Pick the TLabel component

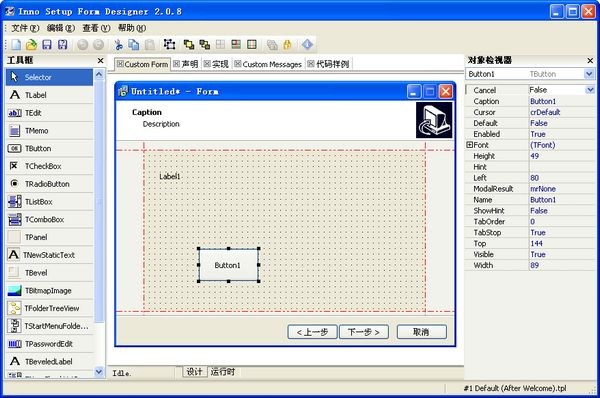point(49,95)
